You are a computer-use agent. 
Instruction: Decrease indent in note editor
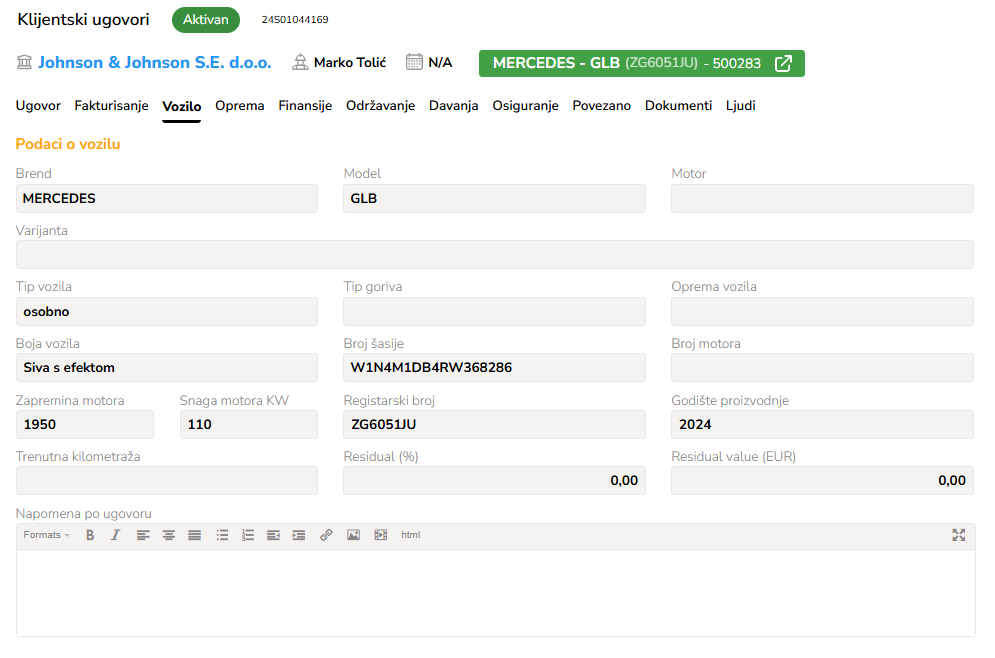(273, 535)
